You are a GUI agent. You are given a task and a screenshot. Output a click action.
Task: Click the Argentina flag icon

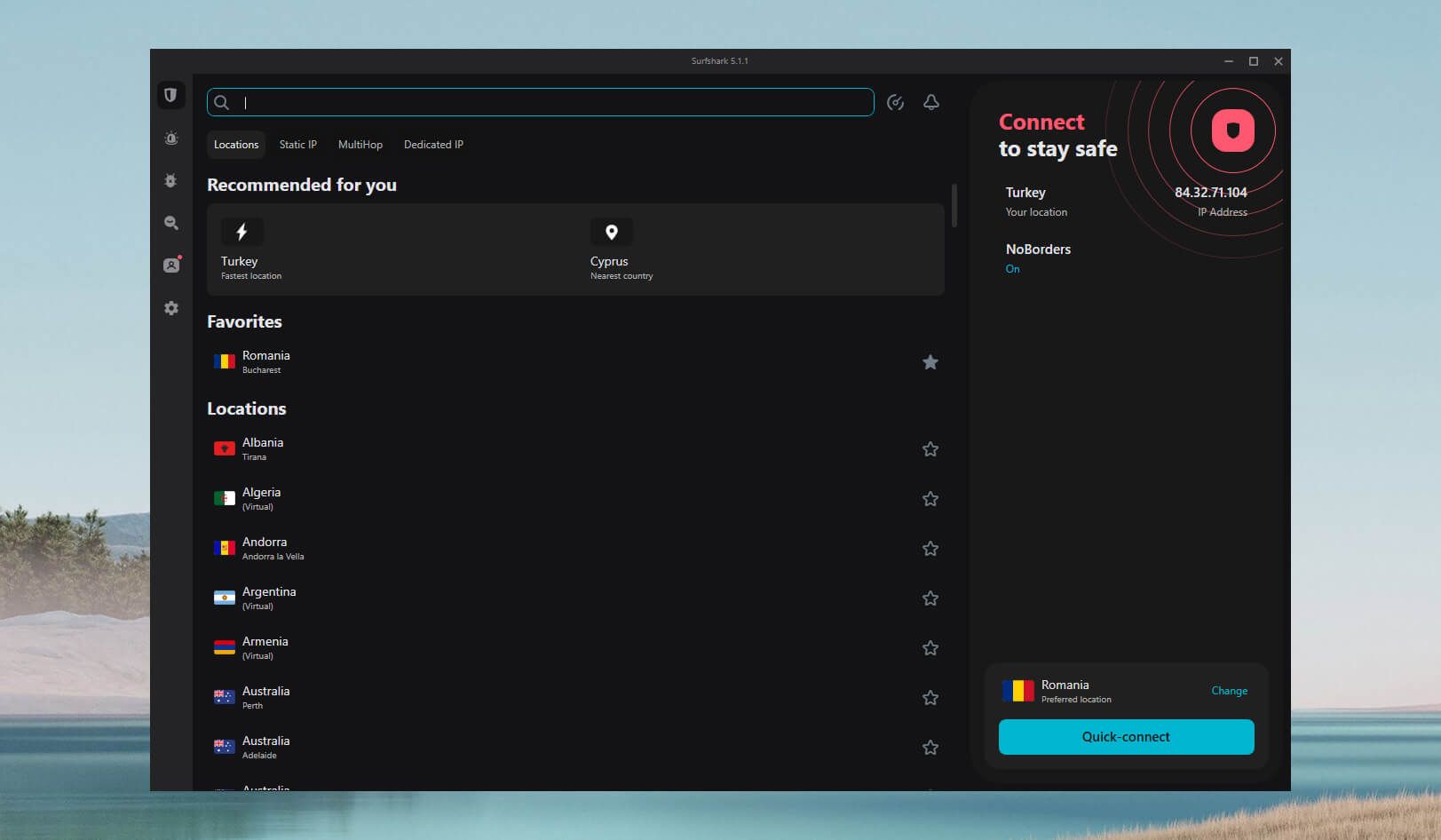[225, 598]
